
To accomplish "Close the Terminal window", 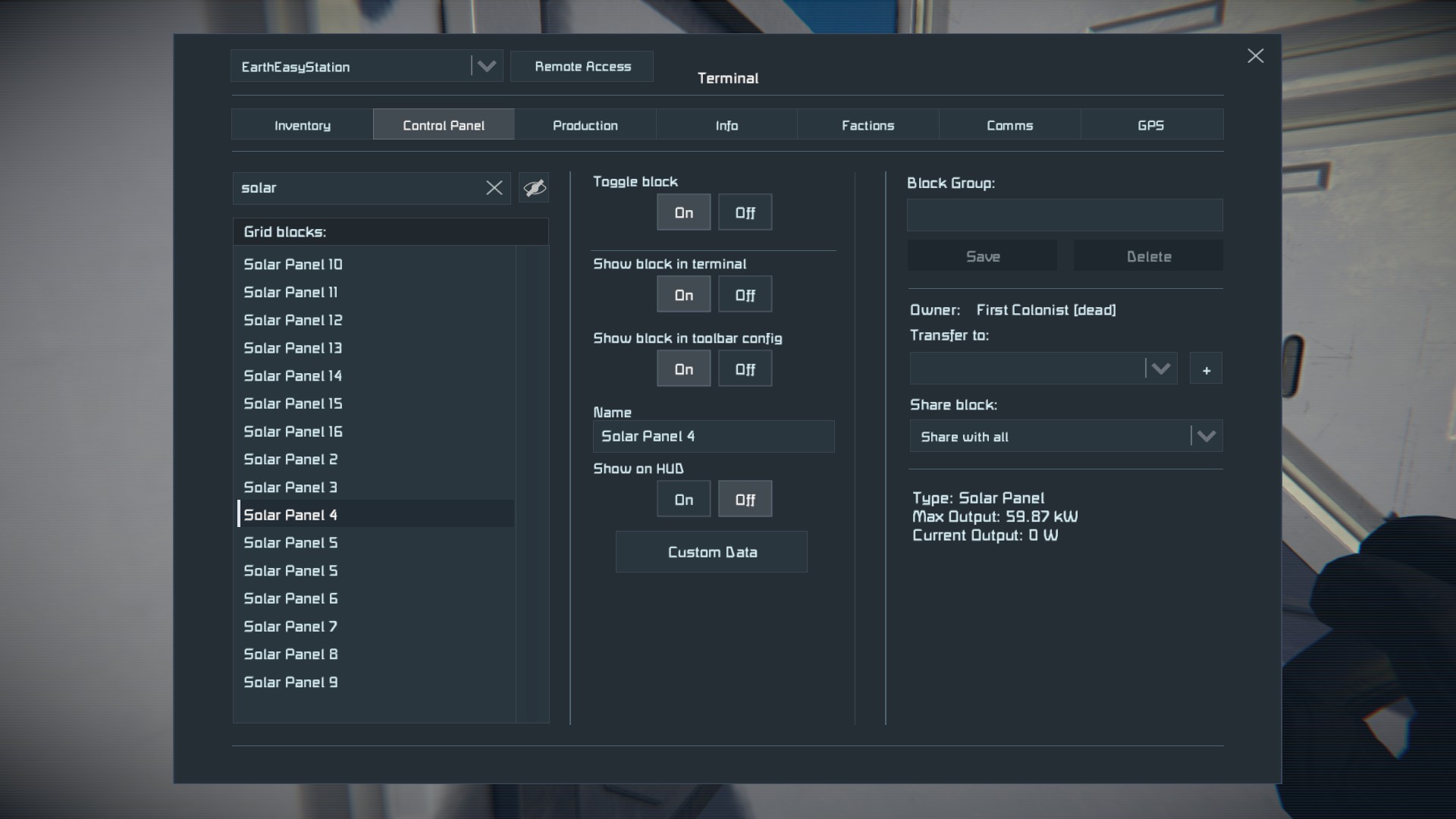I will 1255,56.
